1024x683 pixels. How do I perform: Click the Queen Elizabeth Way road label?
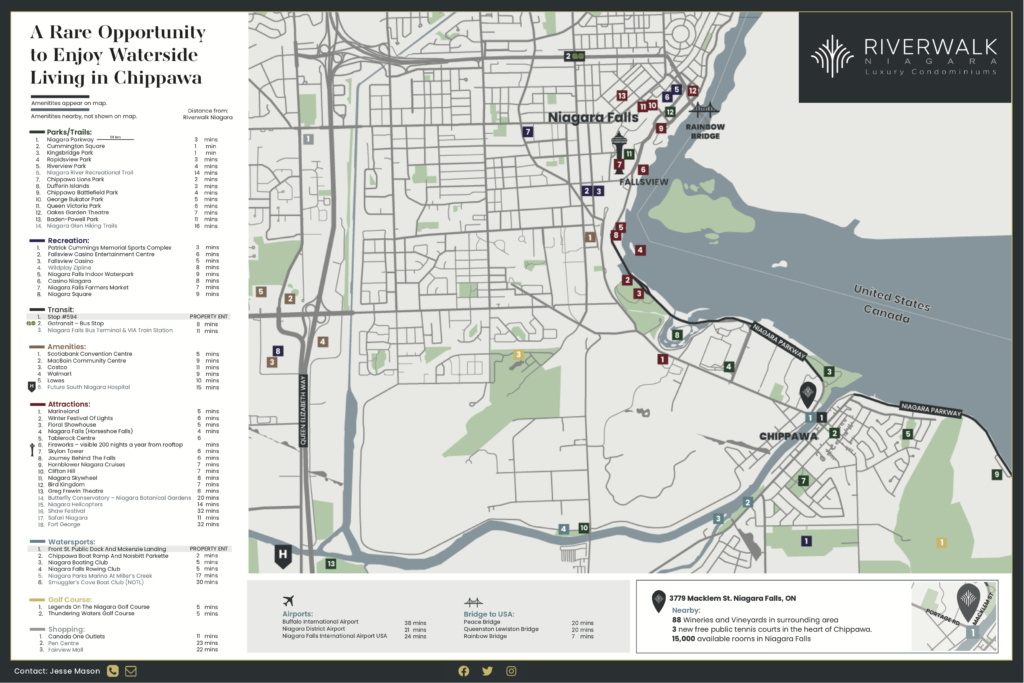pyautogui.click(x=302, y=410)
